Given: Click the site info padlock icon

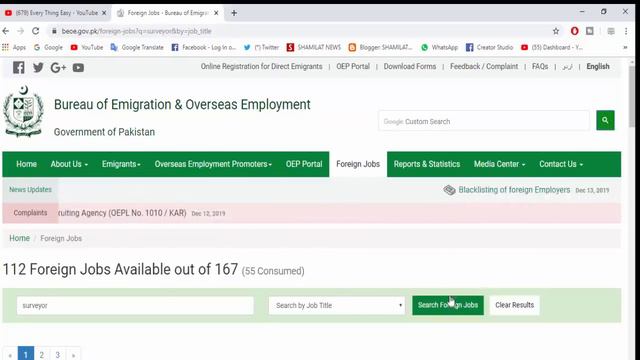Looking at the screenshot, I should click(54, 31).
